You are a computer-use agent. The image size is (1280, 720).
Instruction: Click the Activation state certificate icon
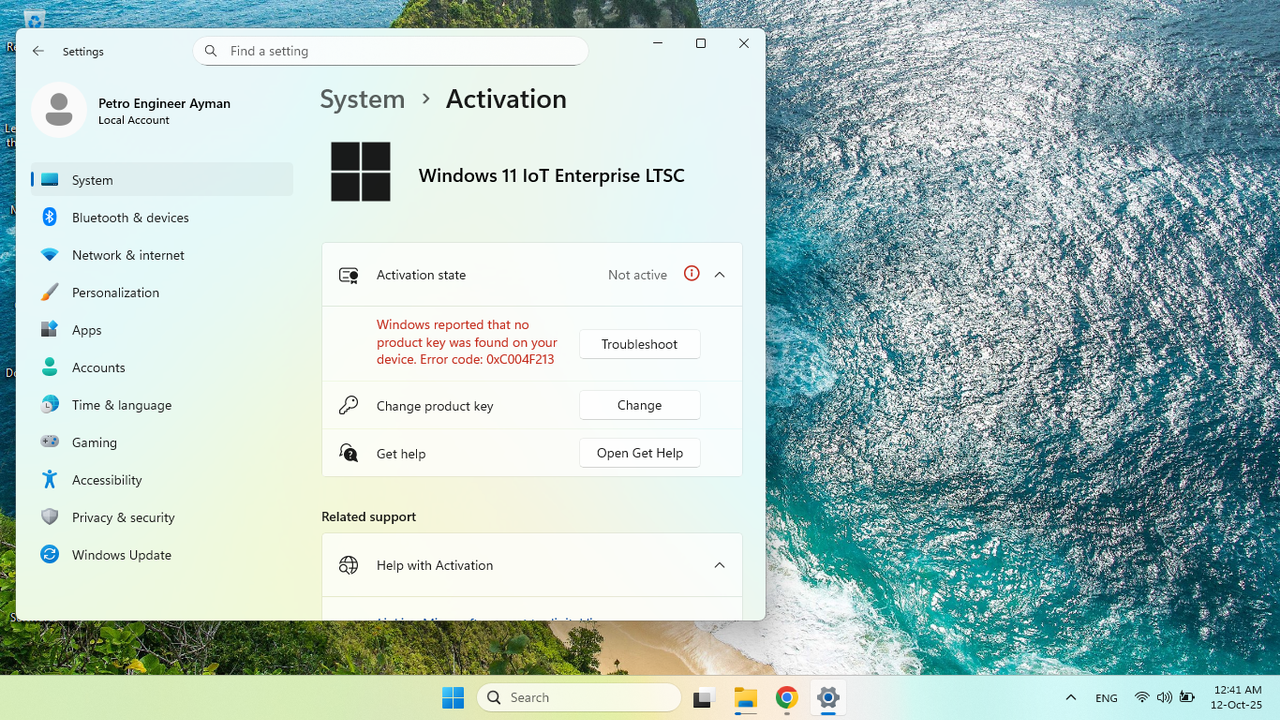tap(348, 275)
